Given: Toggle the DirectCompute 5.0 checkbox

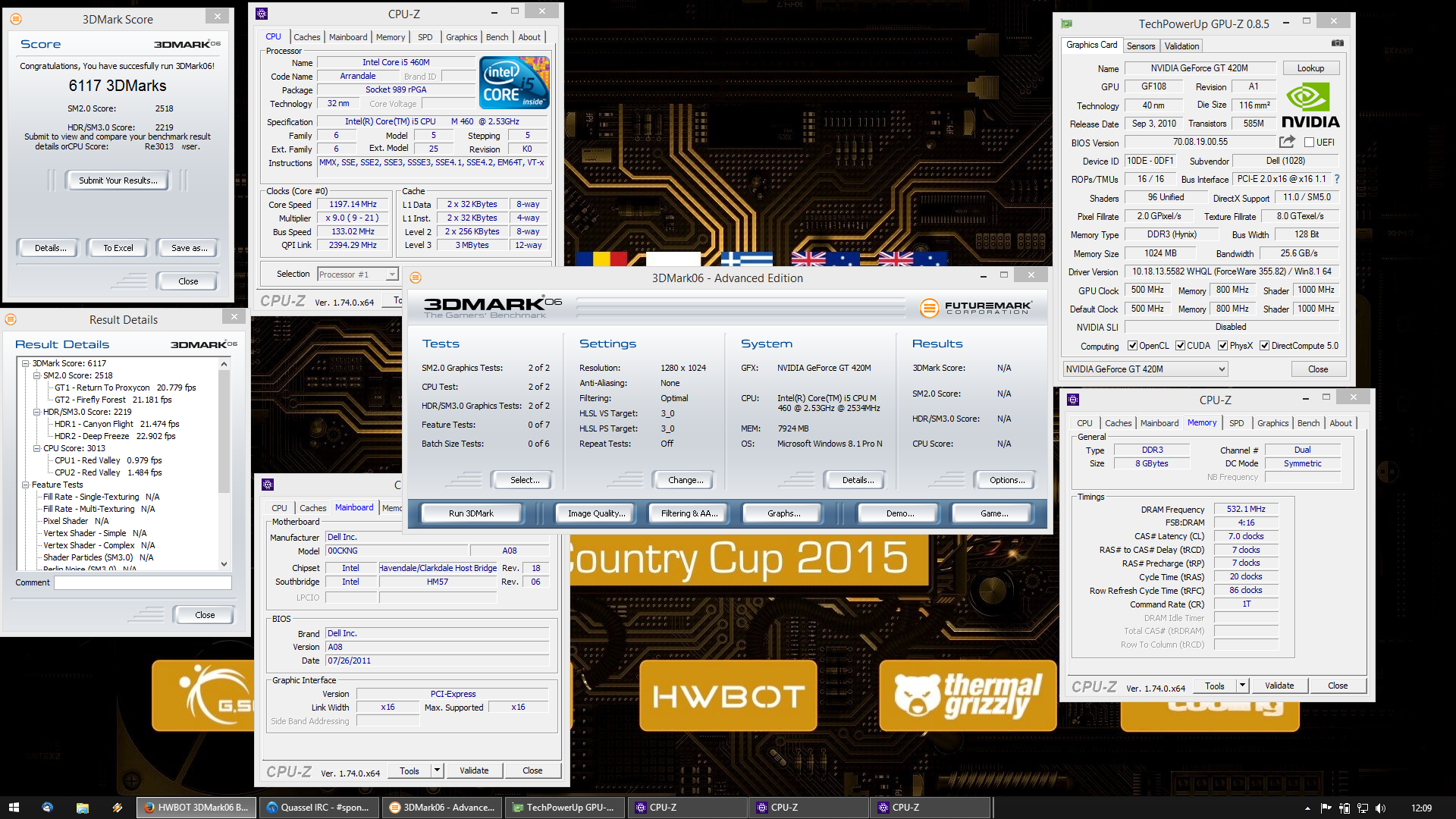Looking at the screenshot, I should click(x=1264, y=346).
